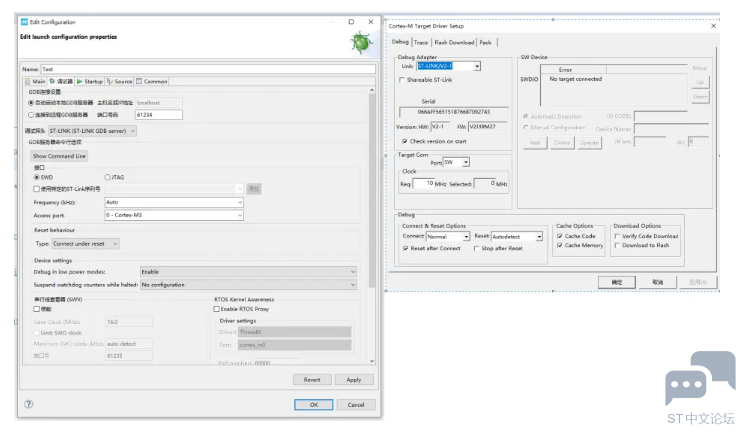Click the Show Command Line button
This screenshot has height=434, width=744.
pos(59,156)
